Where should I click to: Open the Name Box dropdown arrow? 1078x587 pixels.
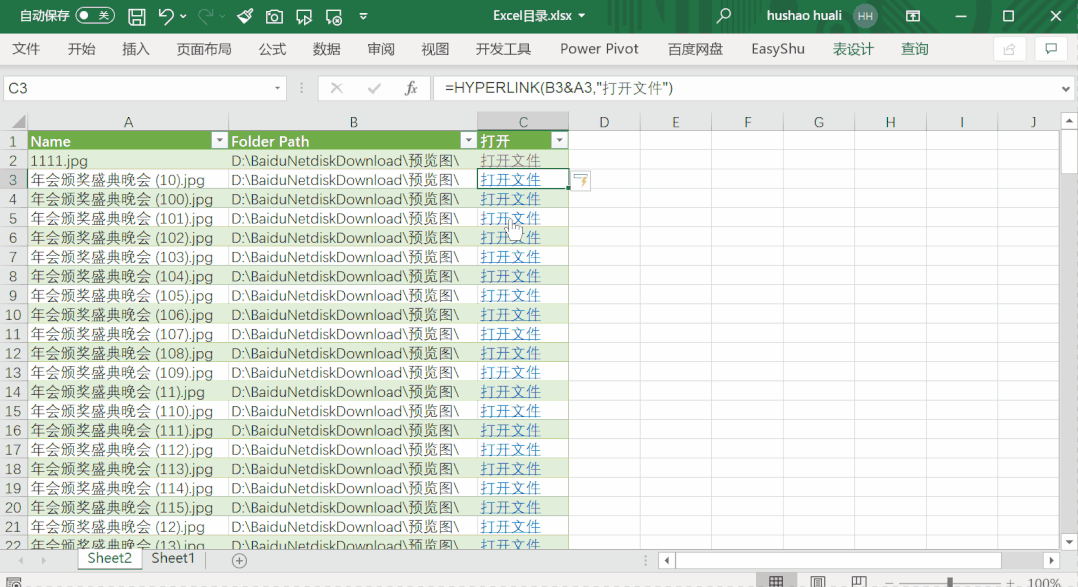coord(277,88)
